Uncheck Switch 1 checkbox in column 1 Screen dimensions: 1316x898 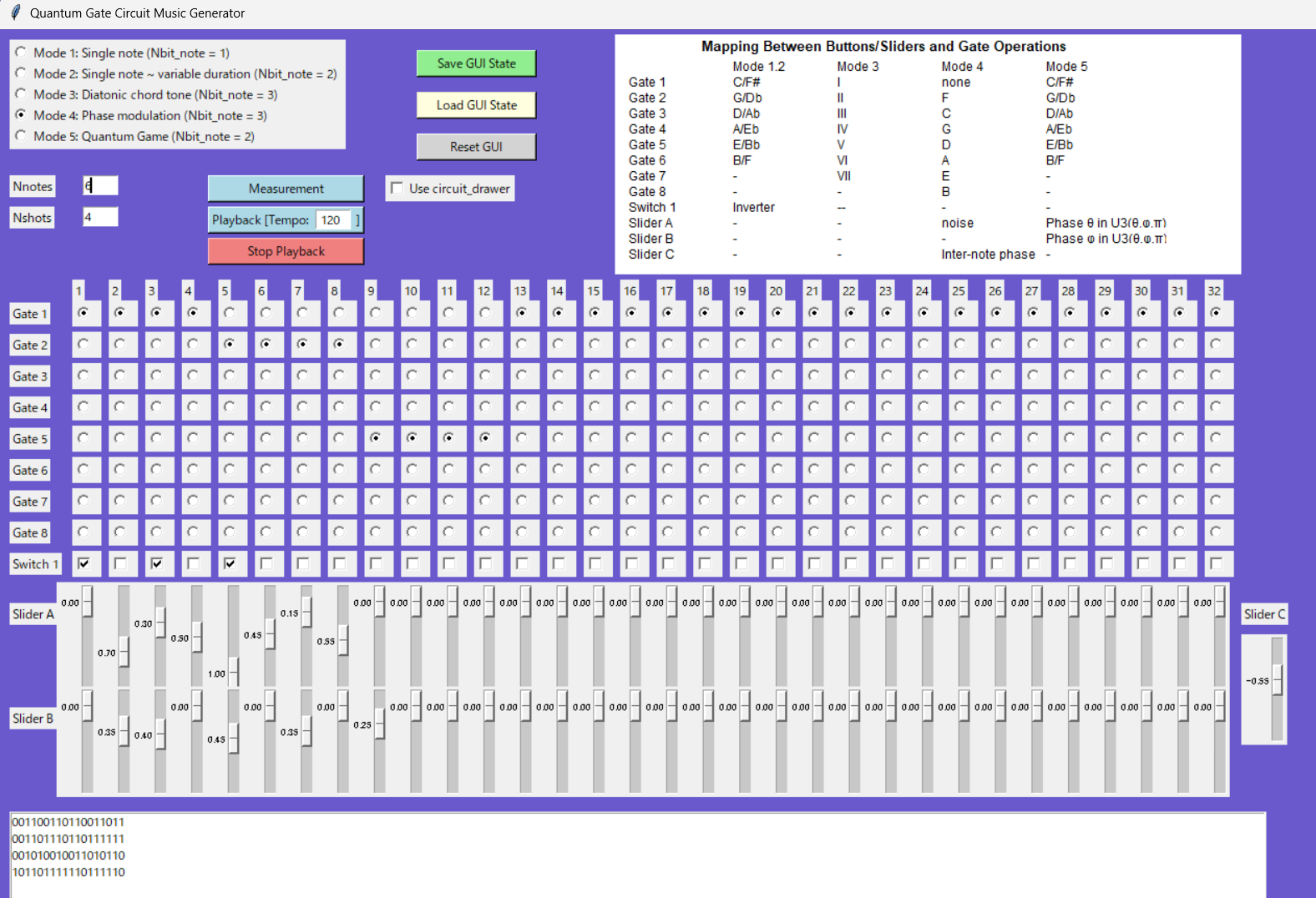(84, 563)
